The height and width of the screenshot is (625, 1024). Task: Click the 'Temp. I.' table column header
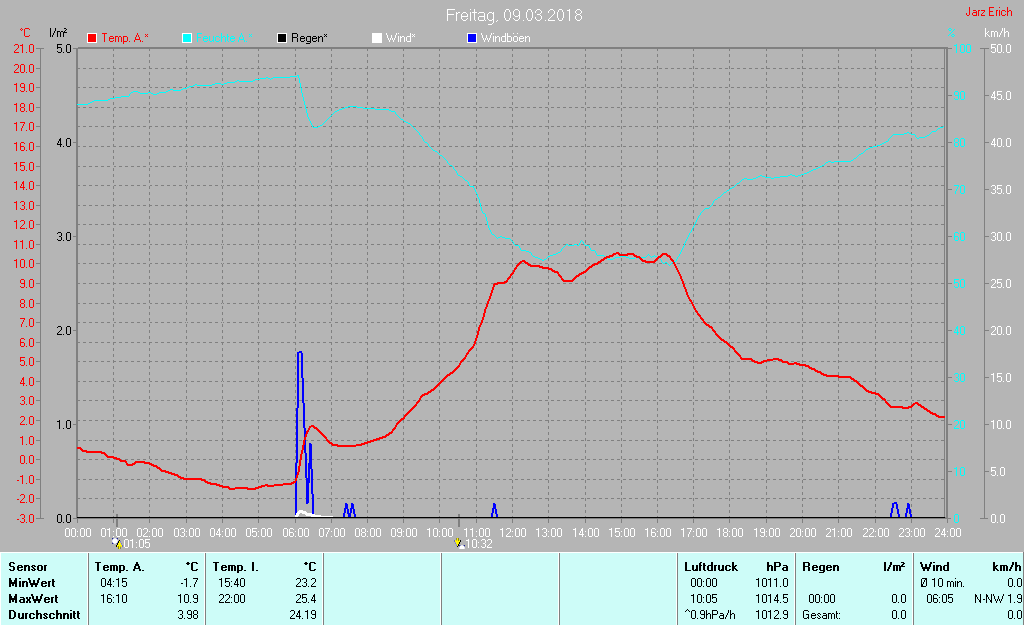(235, 567)
